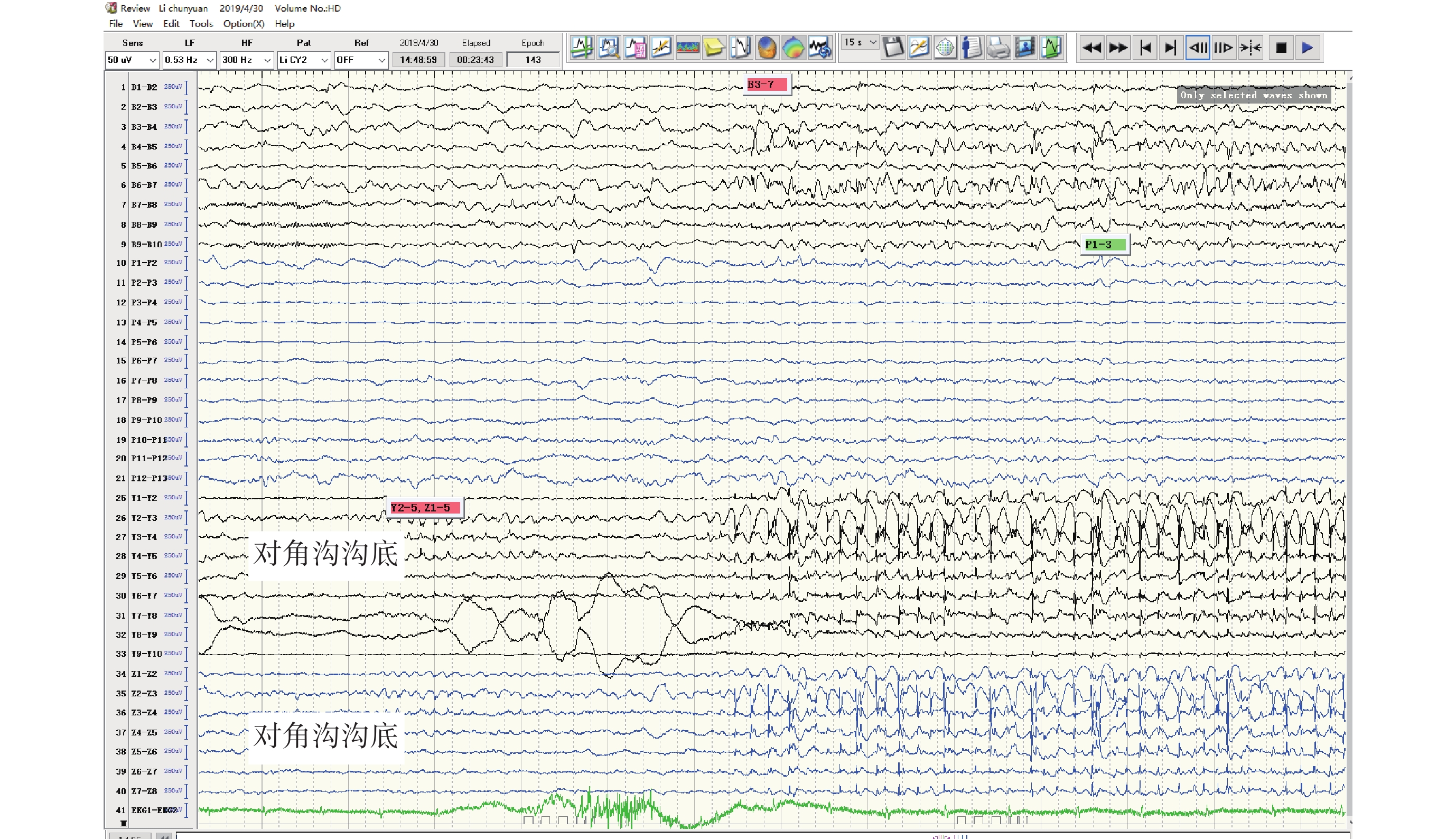Add a yellow sticky note annotation

(714, 48)
